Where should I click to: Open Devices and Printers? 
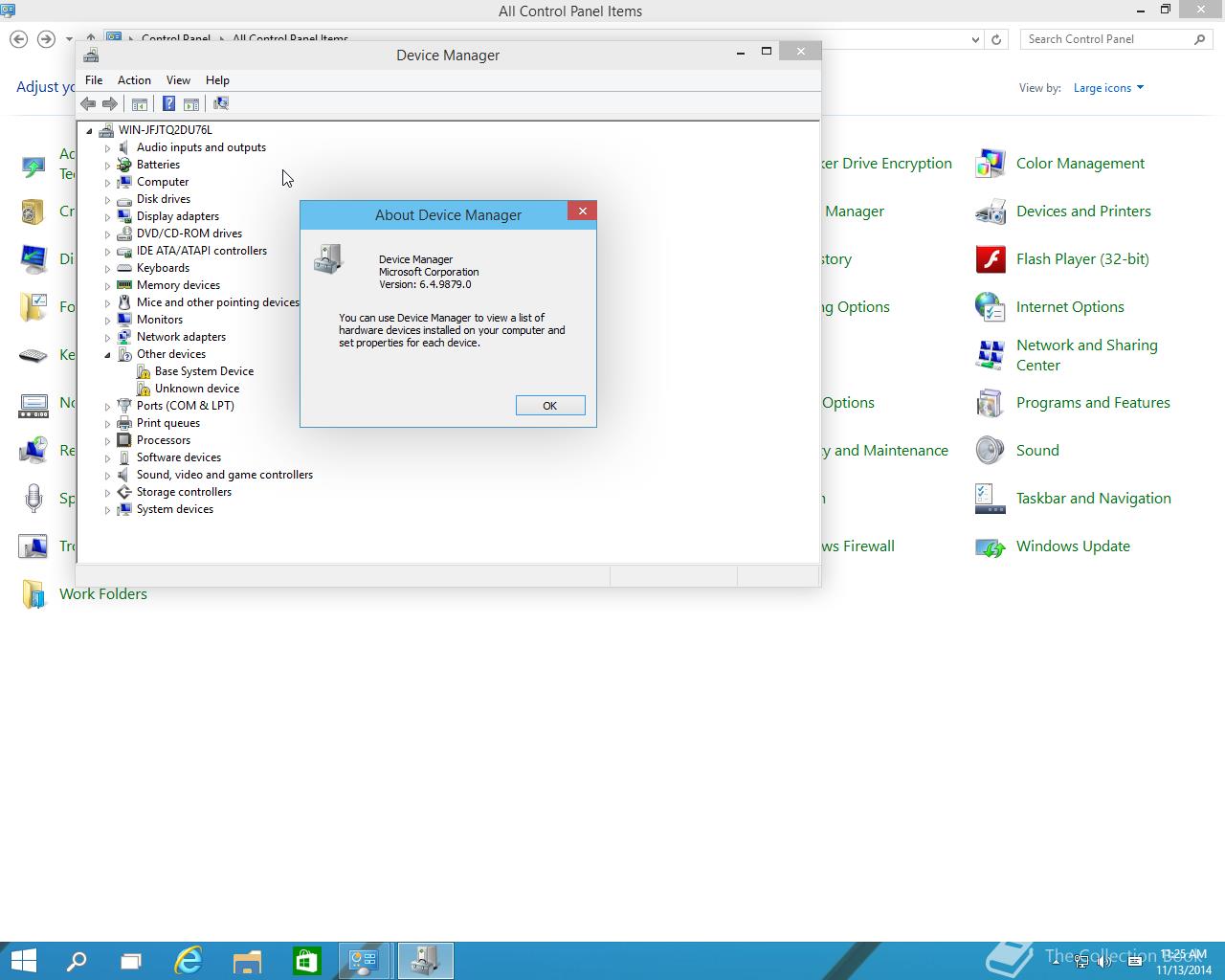tap(1083, 212)
